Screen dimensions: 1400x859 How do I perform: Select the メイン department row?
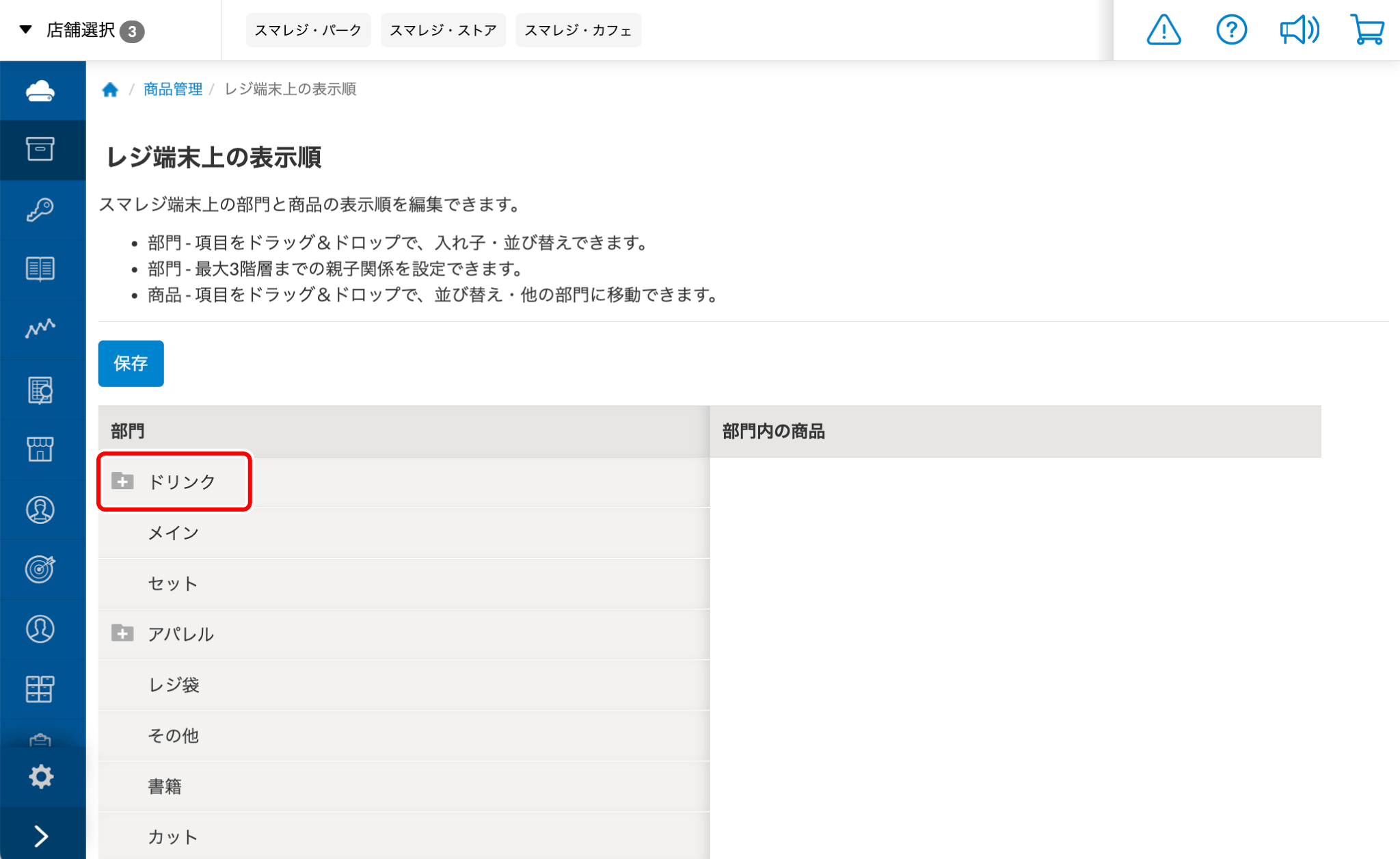174,533
